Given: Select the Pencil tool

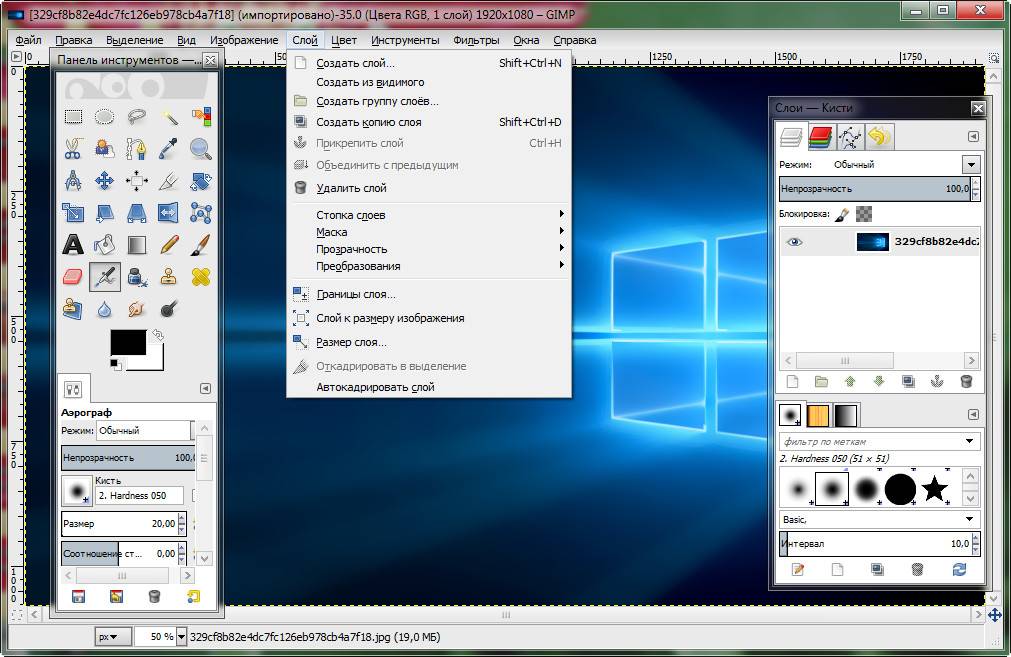Looking at the screenshot, I should pos(169,245).
